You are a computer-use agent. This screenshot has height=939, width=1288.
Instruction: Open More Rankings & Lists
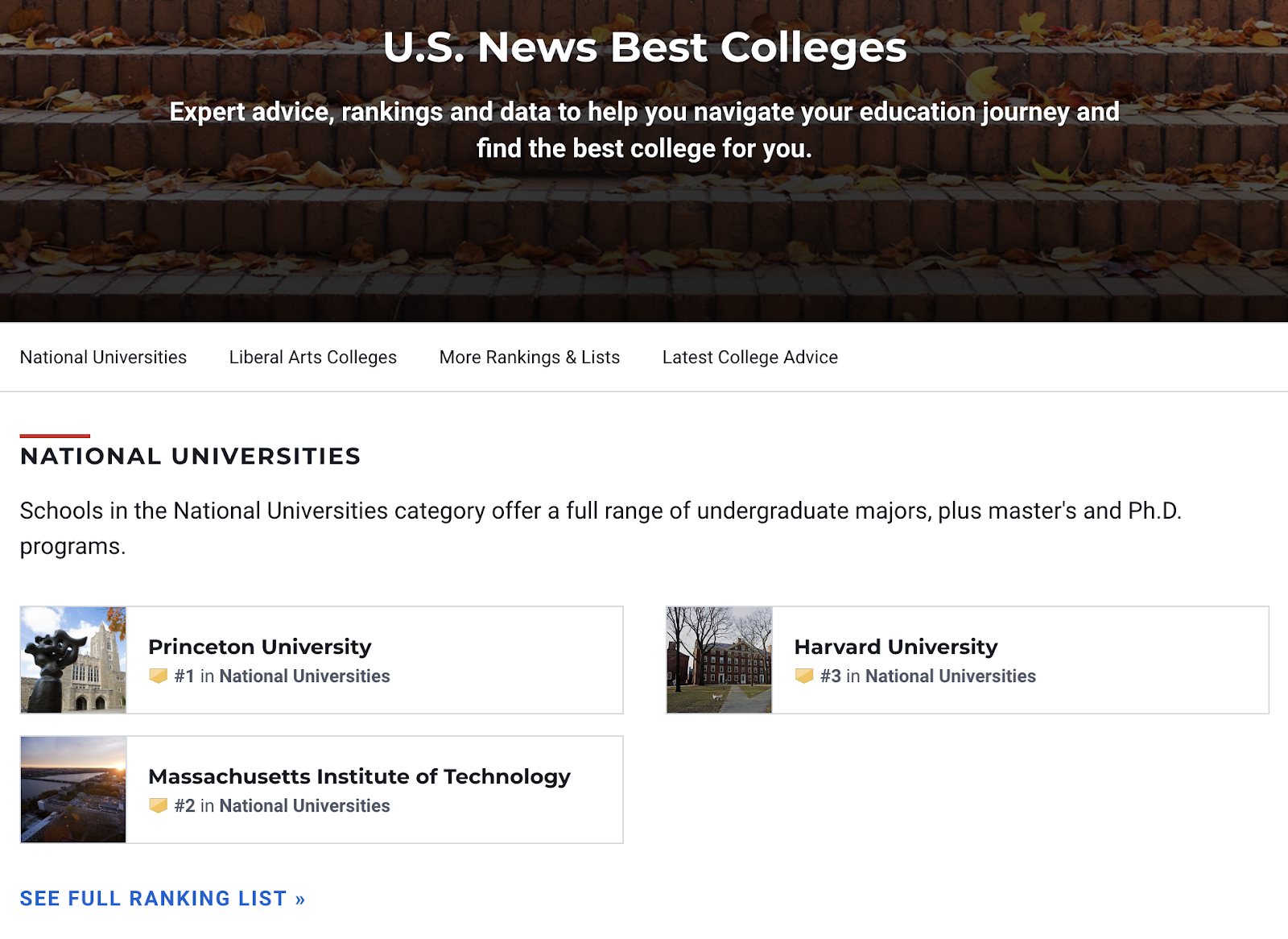(529, 357)
